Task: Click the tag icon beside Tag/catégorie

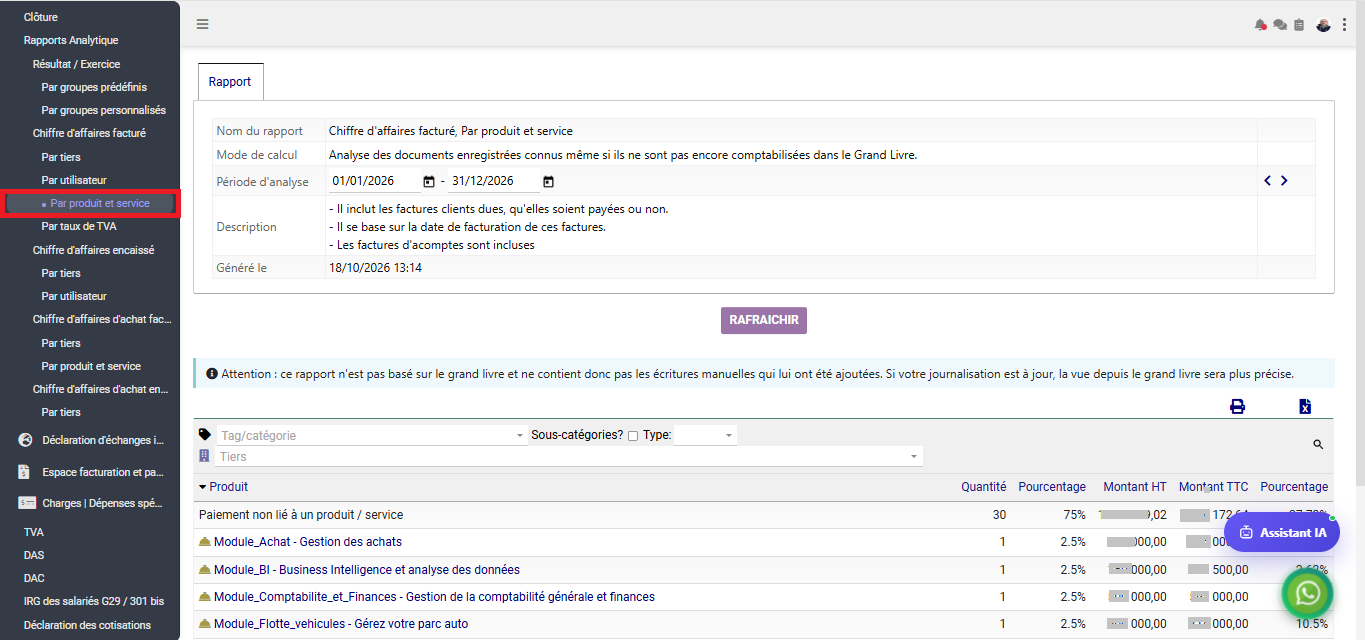Action: point(205,435)
